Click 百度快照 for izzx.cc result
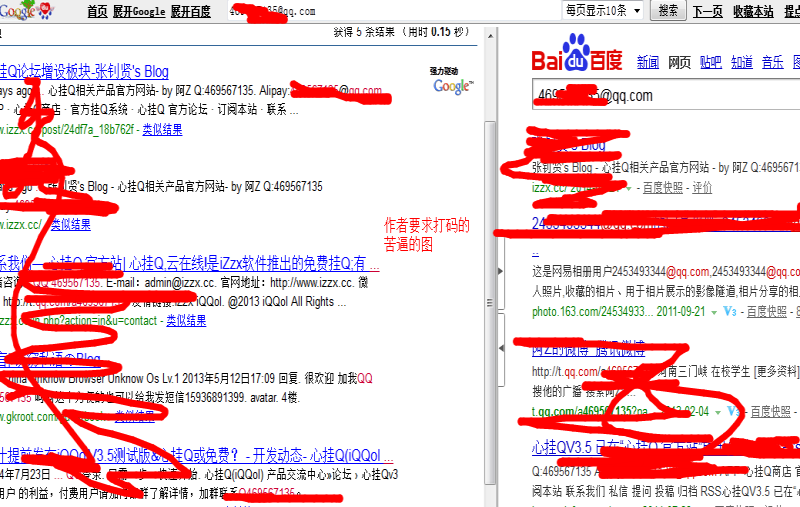Image resolution: width=800 pixels, height=507 pixels. (663, 188)
